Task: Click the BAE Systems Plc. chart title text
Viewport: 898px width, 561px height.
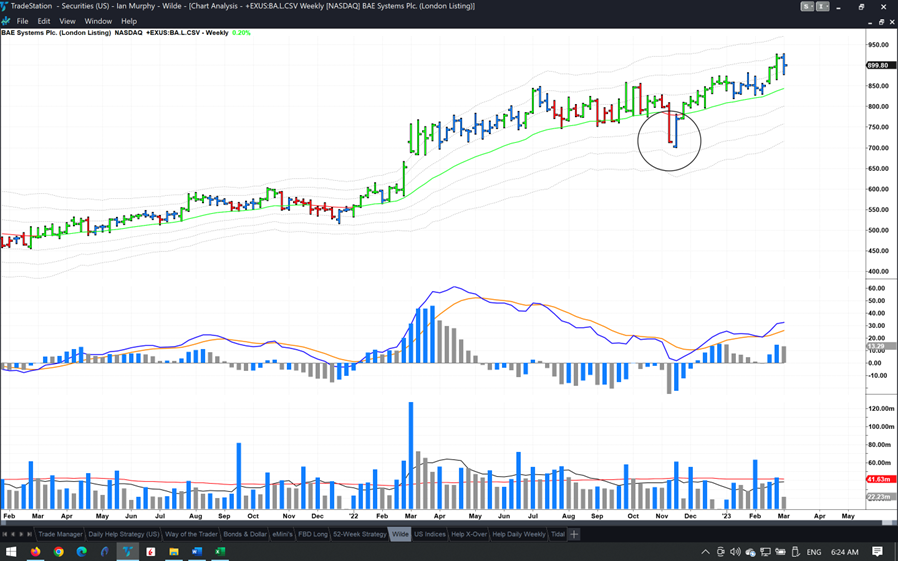Action: [56, 33]
